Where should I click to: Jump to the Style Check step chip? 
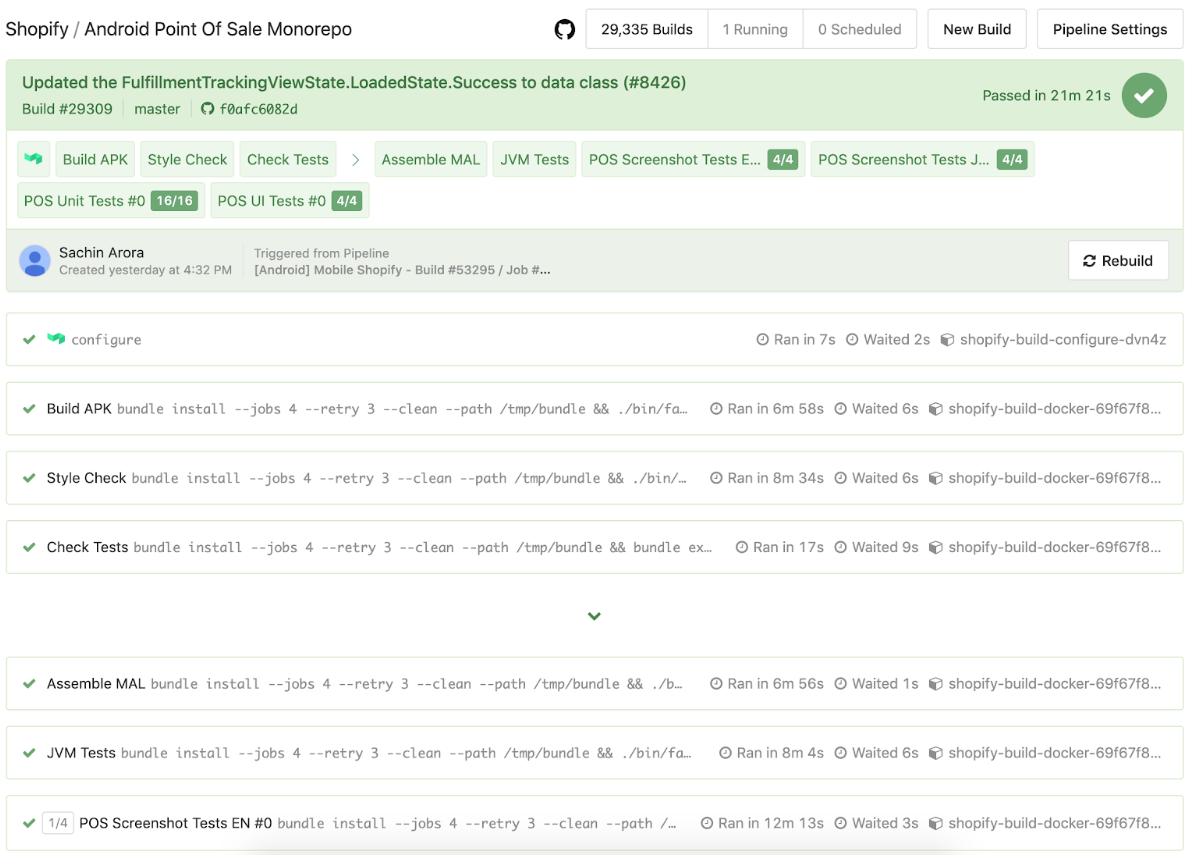187,160
